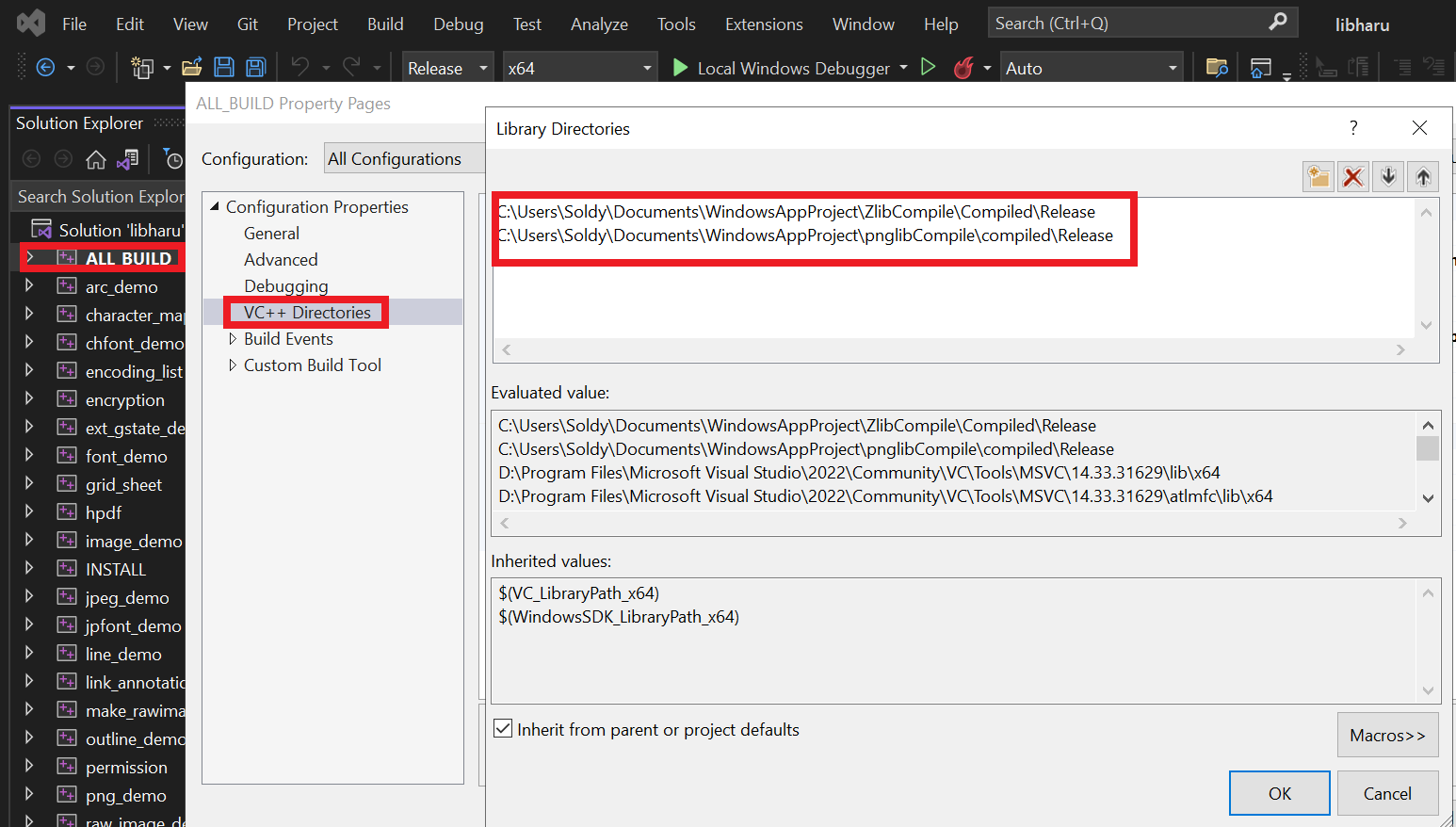Move the selected directory up
The height and width of the screenshot is (827, 1456).
tap(1422, 176)
